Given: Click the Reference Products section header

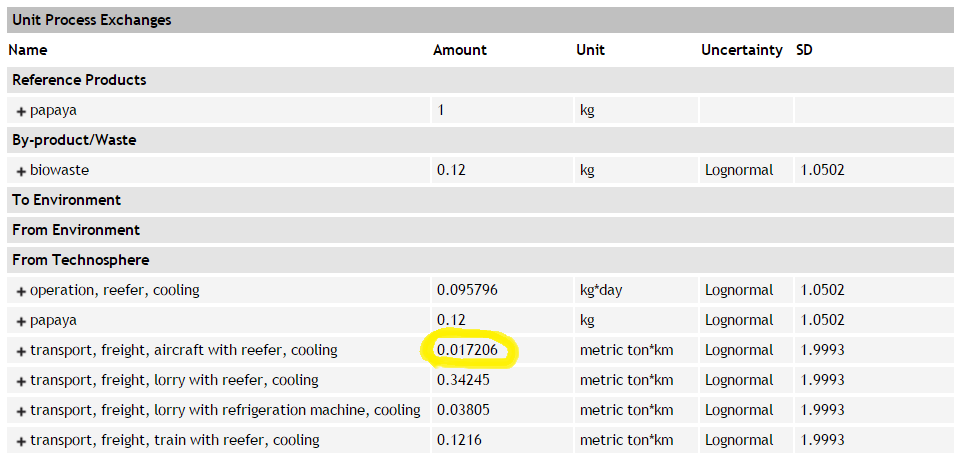Looking at the screenshot, I should [x=79, y=80].
